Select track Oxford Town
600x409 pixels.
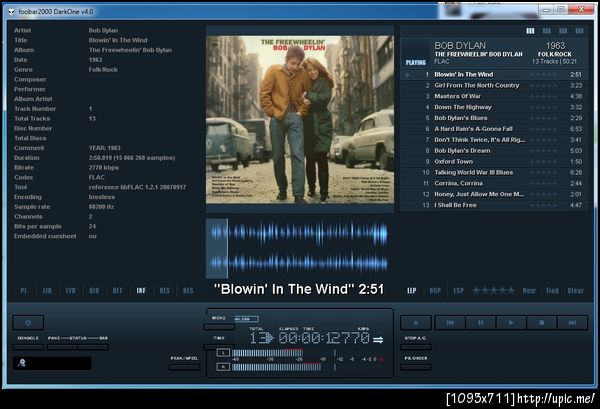[494, 162]
